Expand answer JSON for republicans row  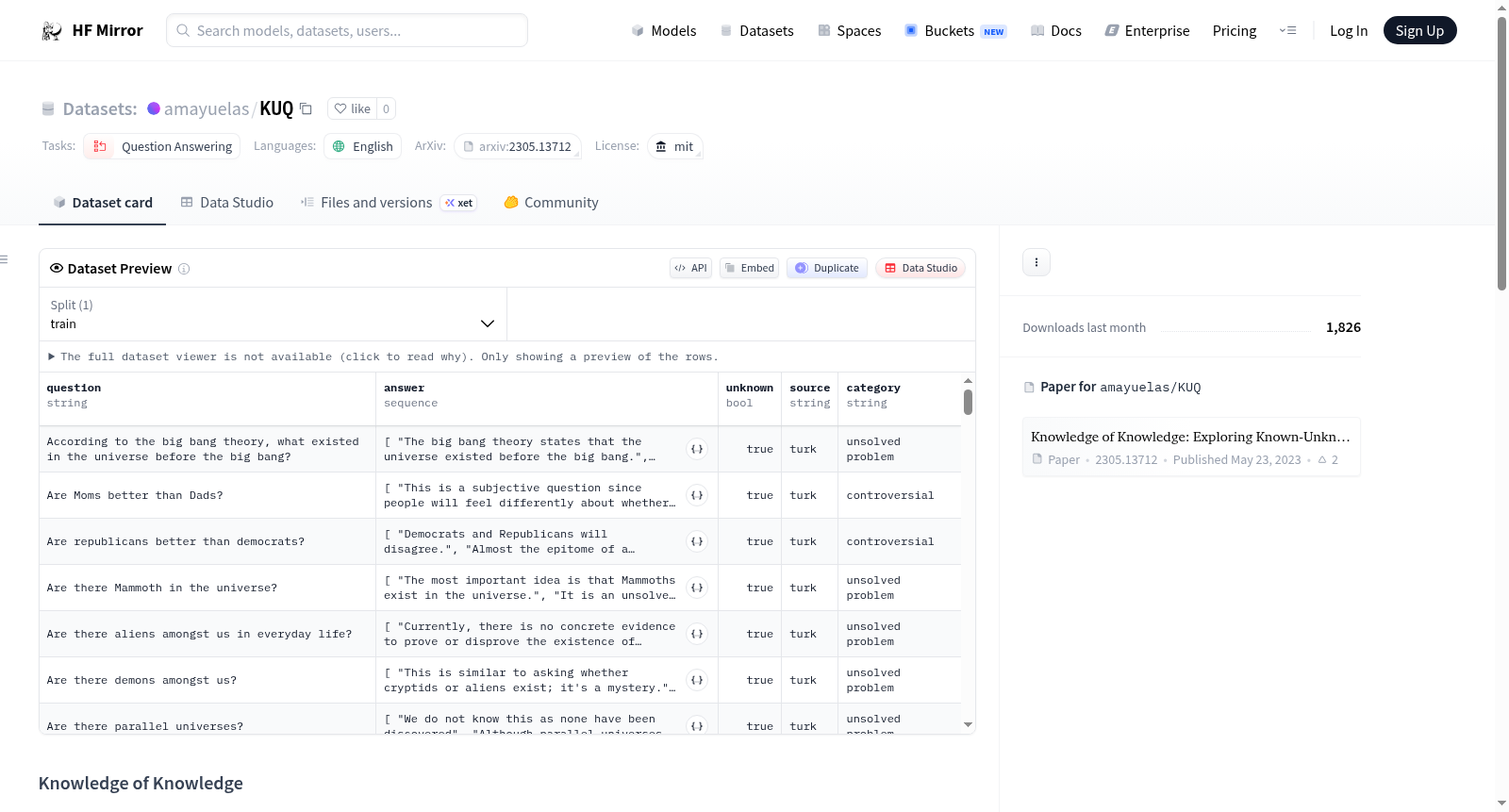coord(697,541)
